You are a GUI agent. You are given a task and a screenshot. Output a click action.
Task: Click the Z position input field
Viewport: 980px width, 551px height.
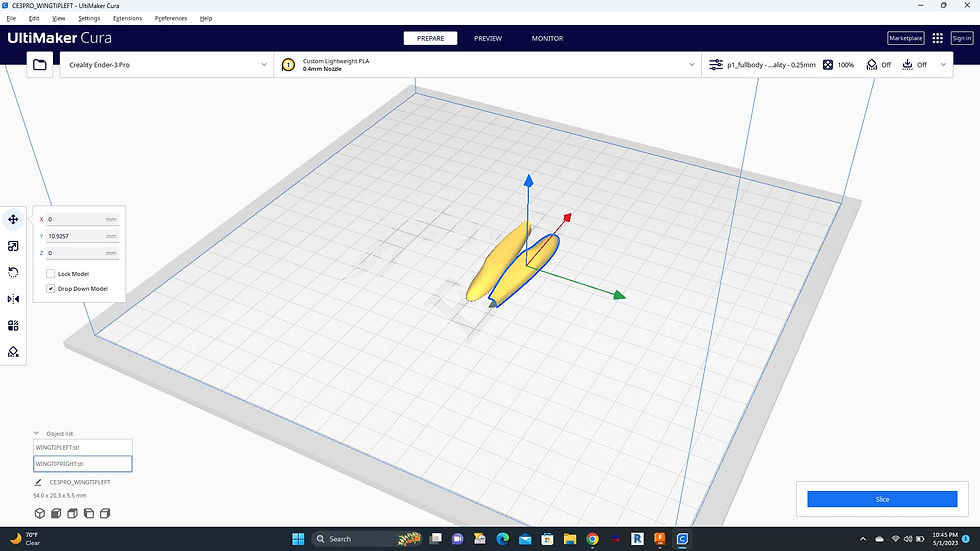82,253
